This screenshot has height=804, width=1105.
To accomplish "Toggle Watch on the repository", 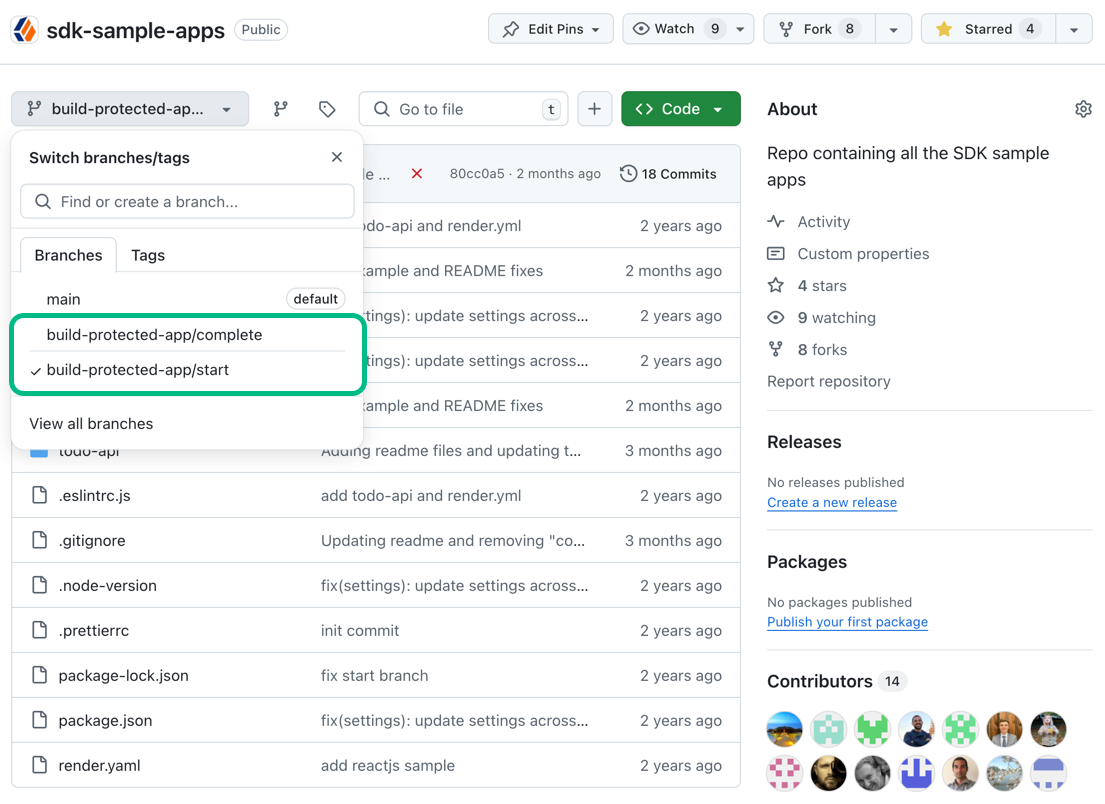I will pyautogui.click(x=676, y=29).
